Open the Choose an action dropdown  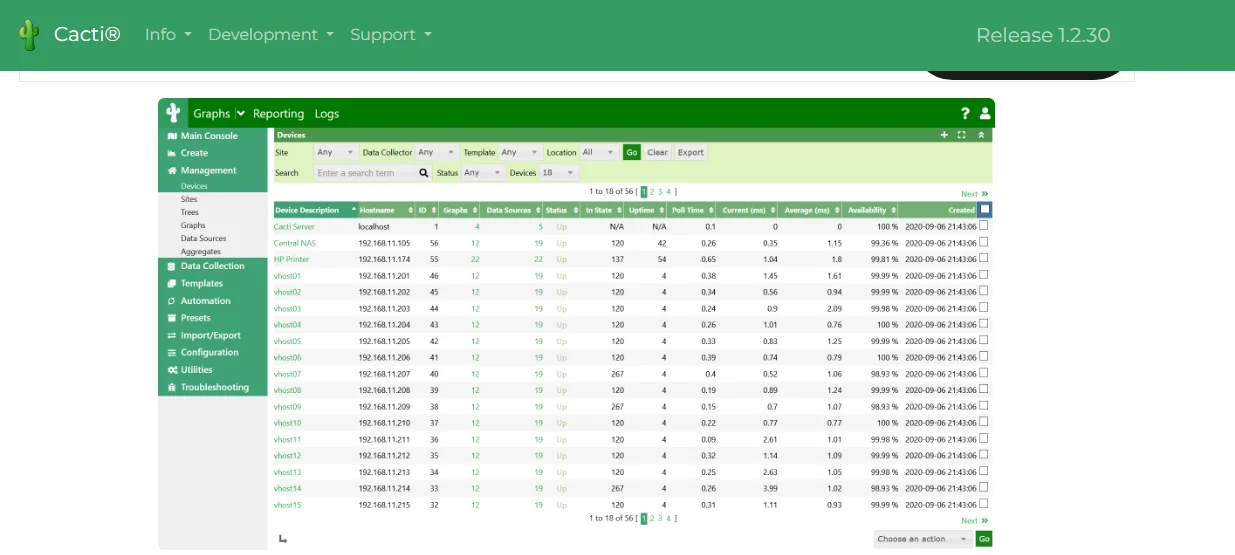(x=922, y=539)
